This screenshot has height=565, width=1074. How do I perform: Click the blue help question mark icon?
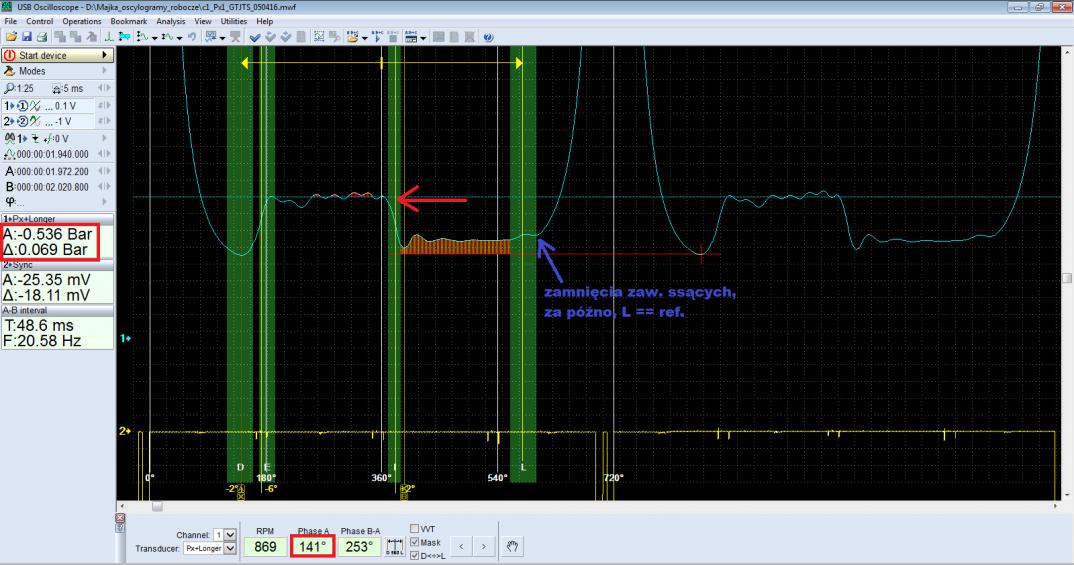tap(488, 37)
